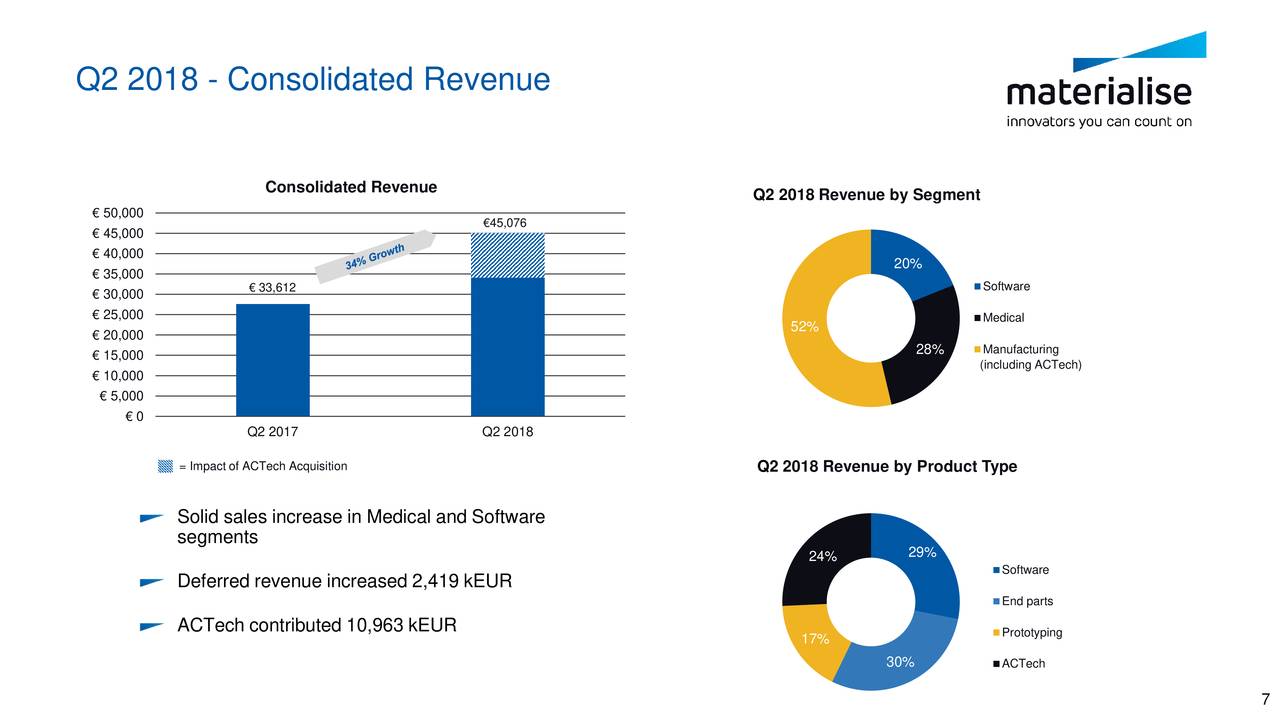Click the yellow Prototyping legend swatch

point(997,634)
